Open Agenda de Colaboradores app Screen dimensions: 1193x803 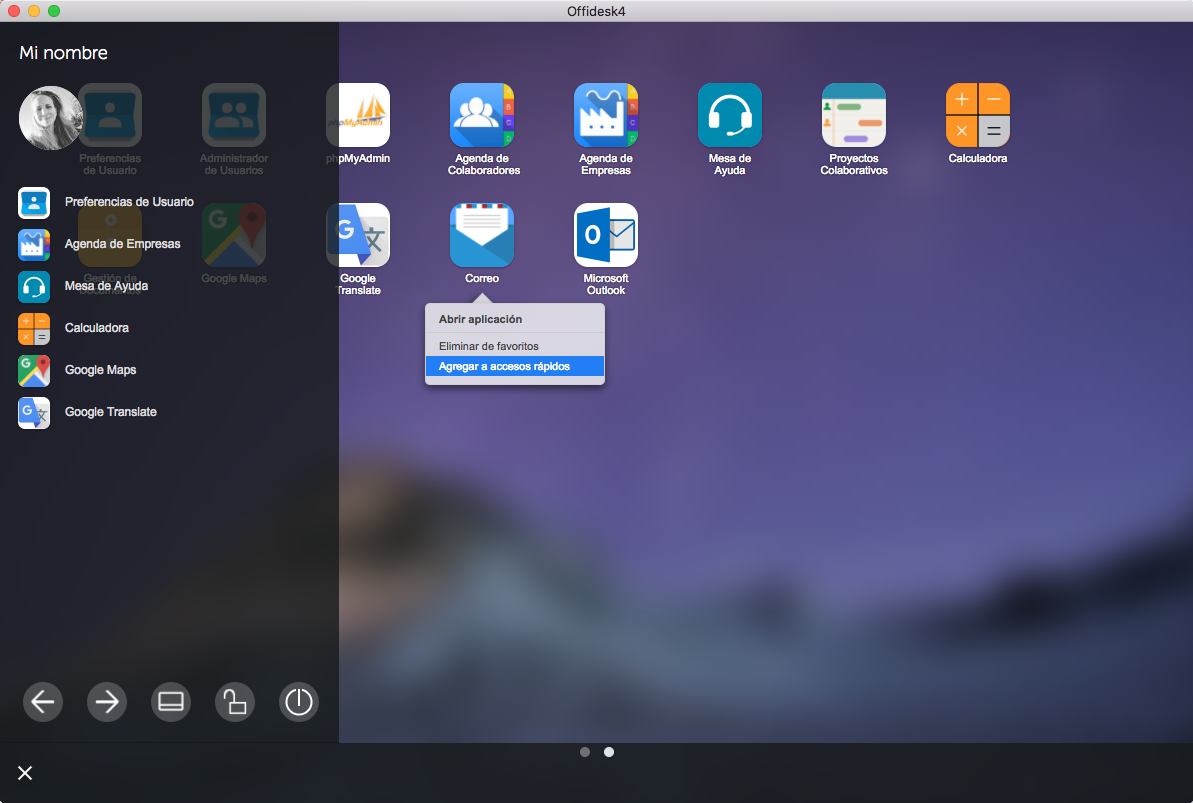coord(482,115)
